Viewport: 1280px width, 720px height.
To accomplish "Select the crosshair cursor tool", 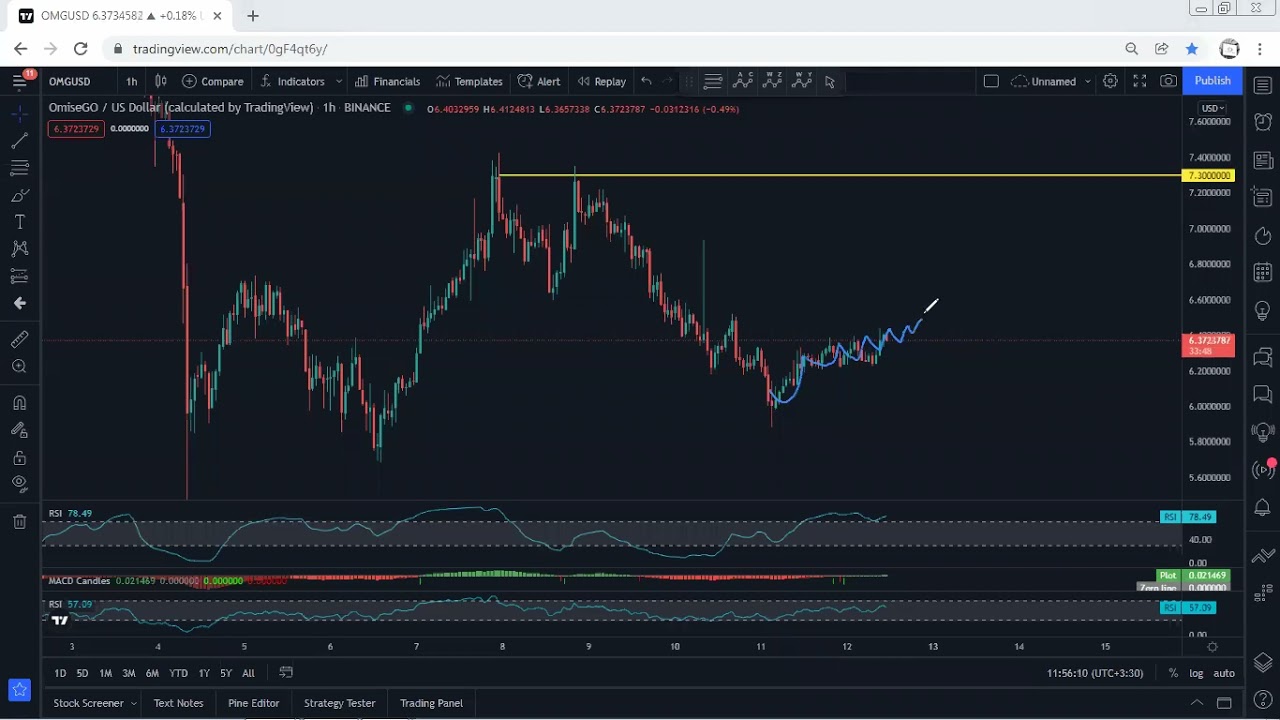I will point(19,114).
